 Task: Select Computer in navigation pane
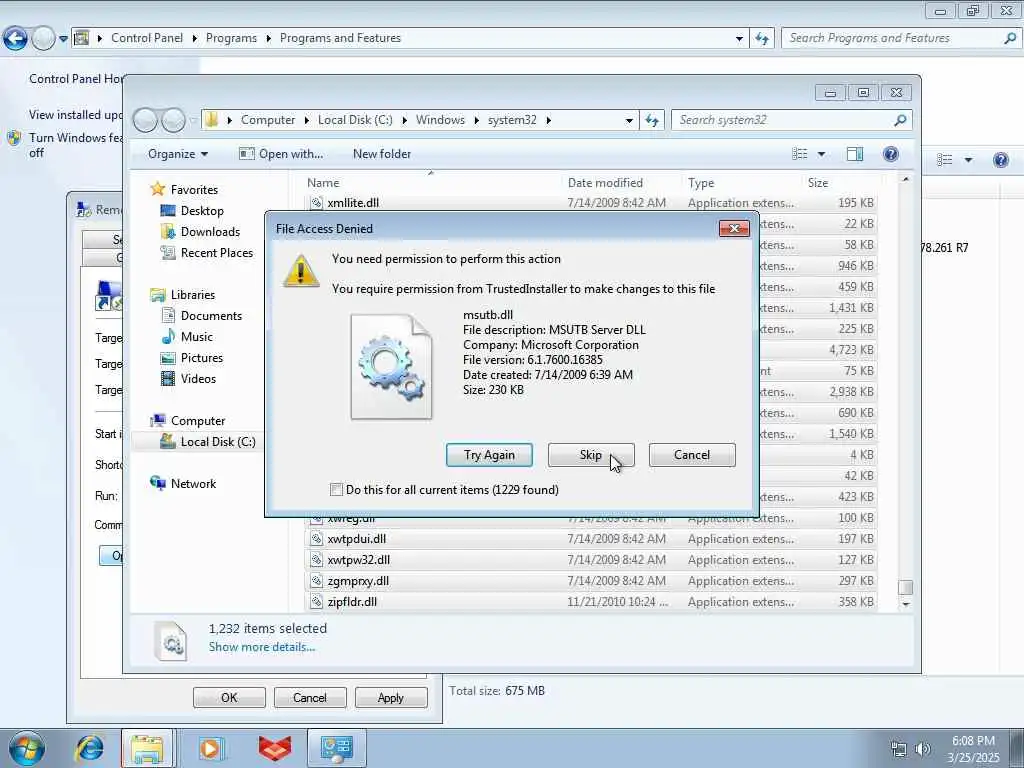click(x=197, y=421)
